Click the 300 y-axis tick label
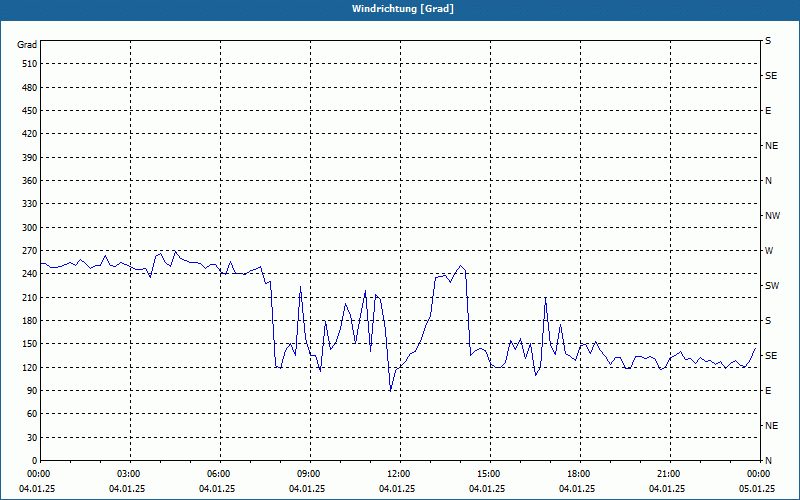Image resolution: width=800 pixels, height=500 pixels. click(x=30, y=228)
